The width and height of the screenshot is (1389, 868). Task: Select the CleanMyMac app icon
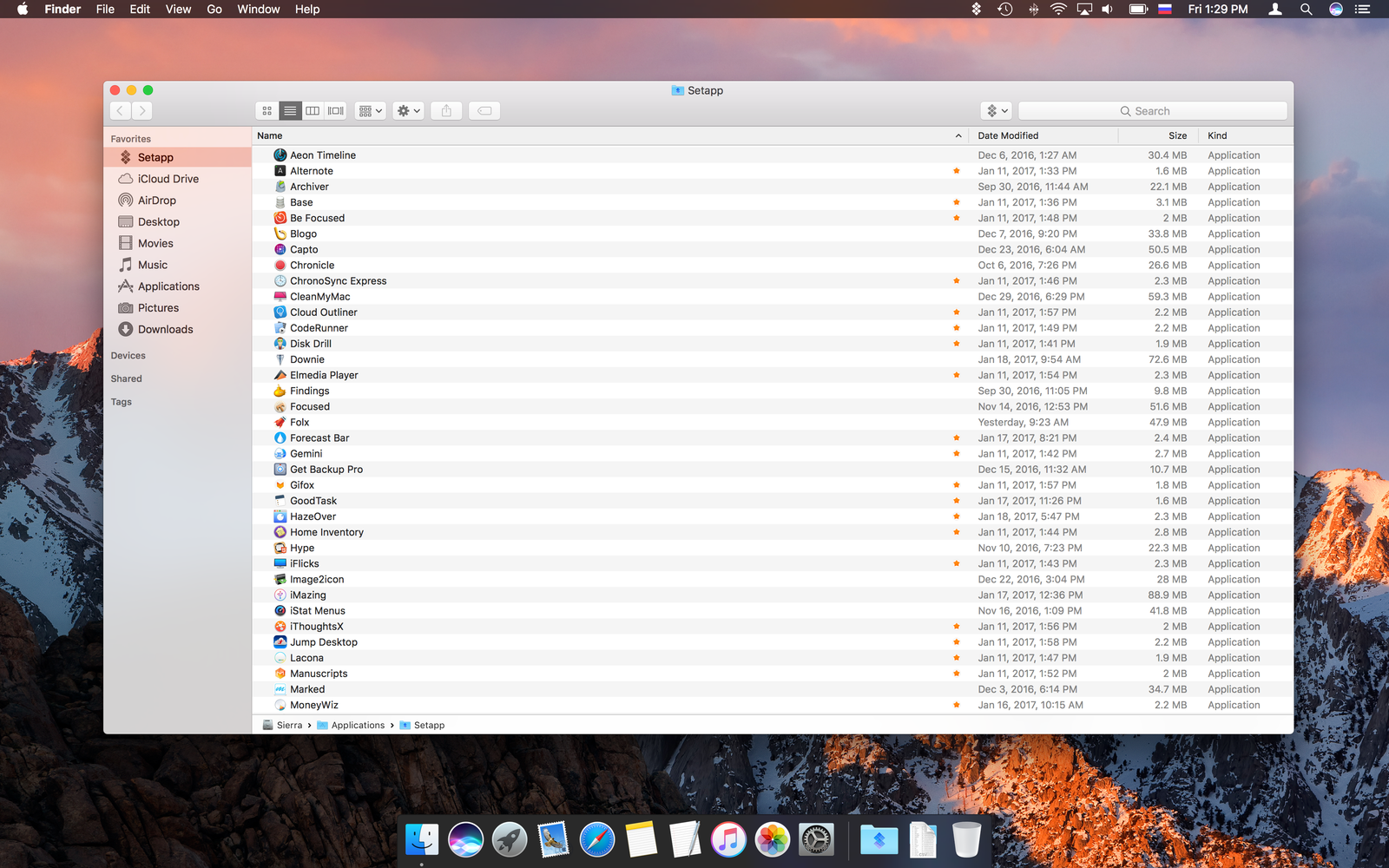pos(280,297)
